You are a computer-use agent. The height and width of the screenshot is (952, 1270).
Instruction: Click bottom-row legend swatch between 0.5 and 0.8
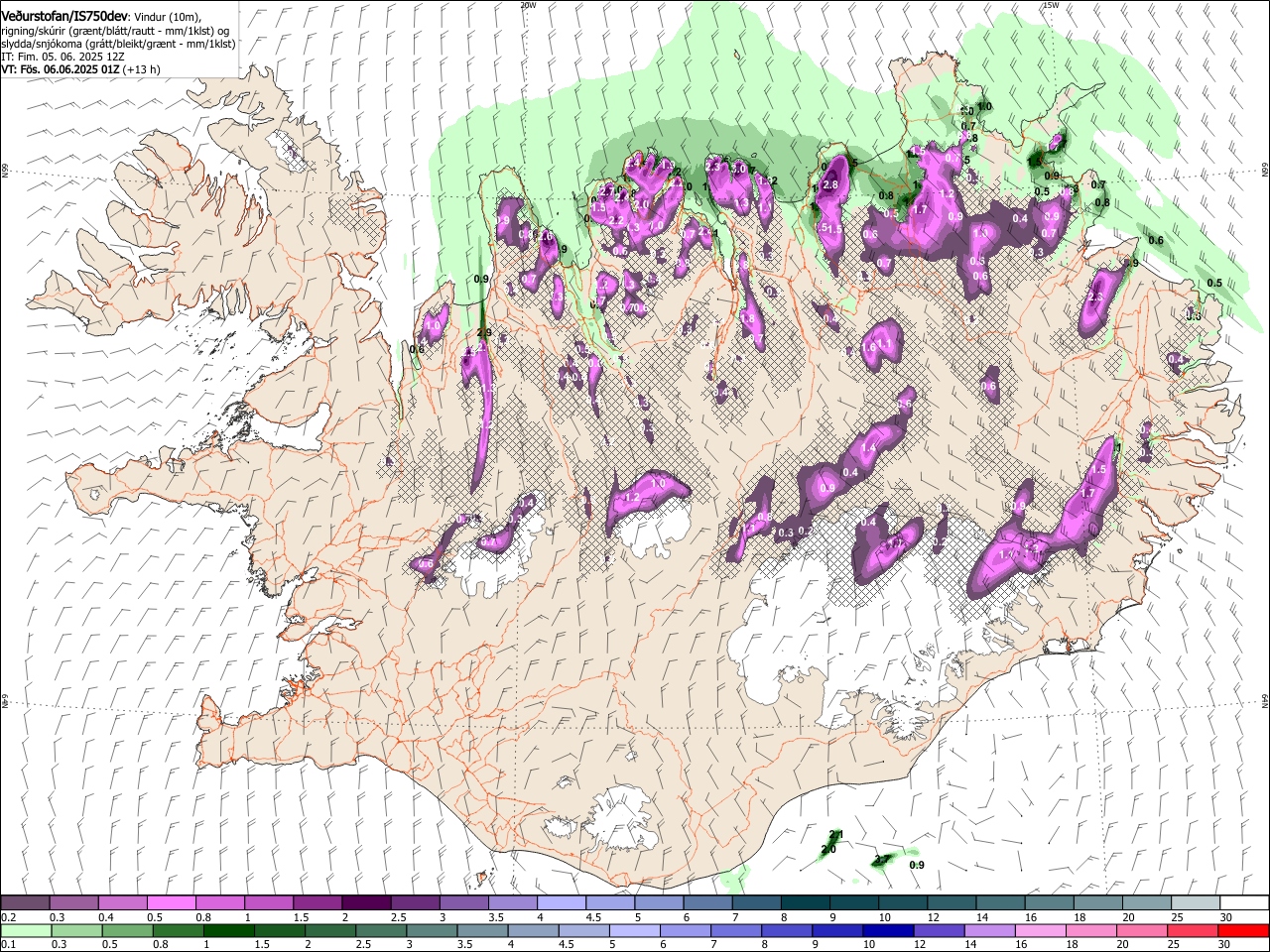[127, 931]
